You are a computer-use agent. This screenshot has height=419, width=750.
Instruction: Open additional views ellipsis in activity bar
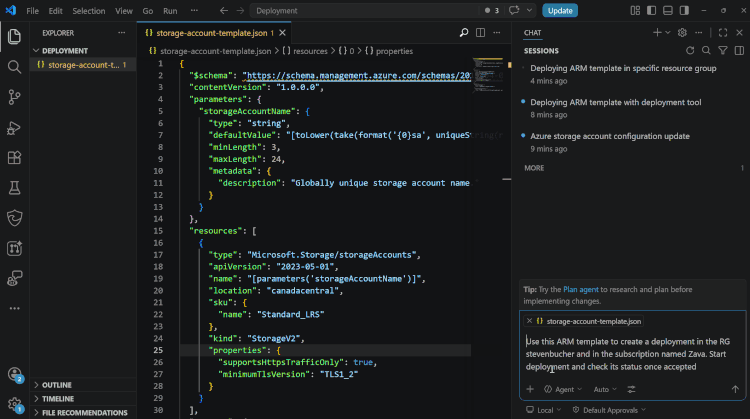tap(14, 309)
